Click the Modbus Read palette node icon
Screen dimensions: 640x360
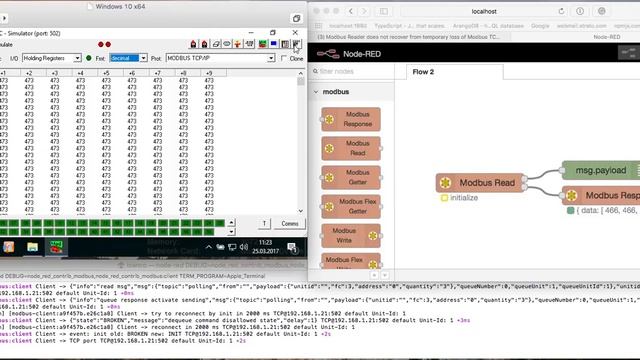point(329,149)
